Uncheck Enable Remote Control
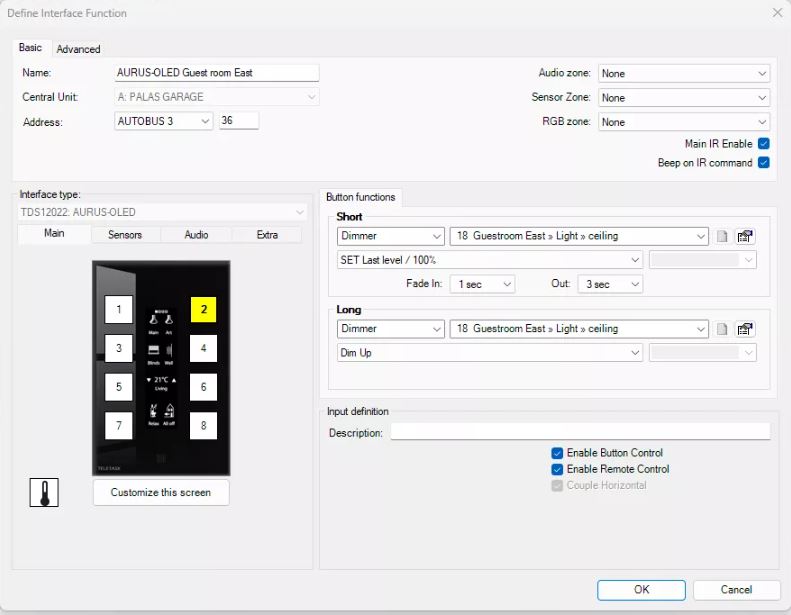Viewport: 791px width, 615px height. pyautogui.click(x=557, y=469)
